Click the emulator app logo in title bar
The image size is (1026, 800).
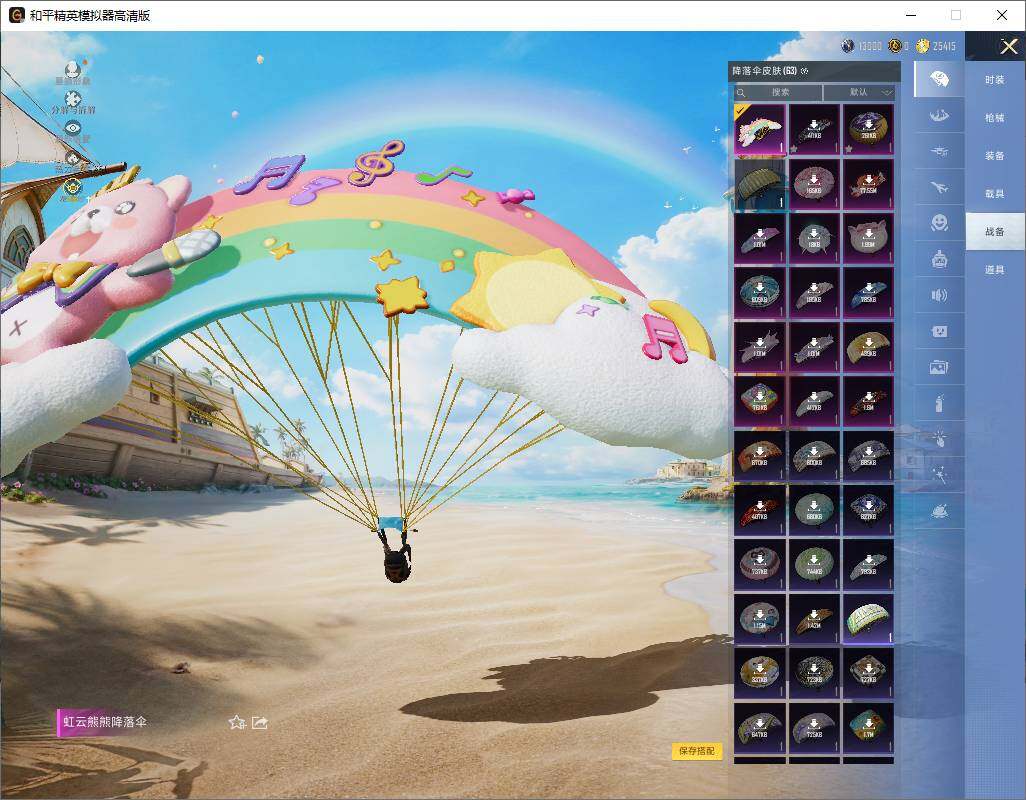coord(16,15)
